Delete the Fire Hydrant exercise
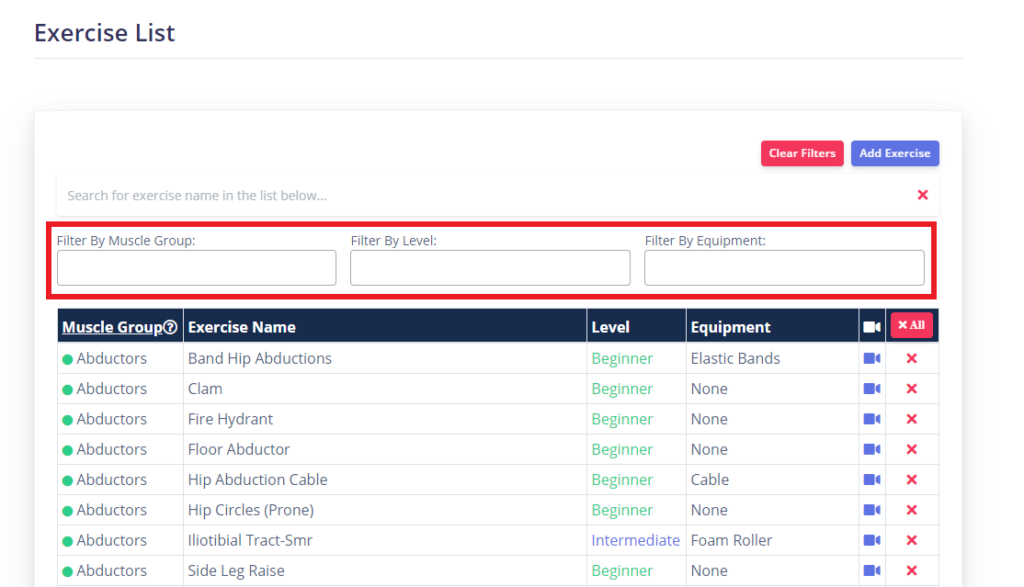The height and width of the screenshot is (587, 1024). pos(912,418)
